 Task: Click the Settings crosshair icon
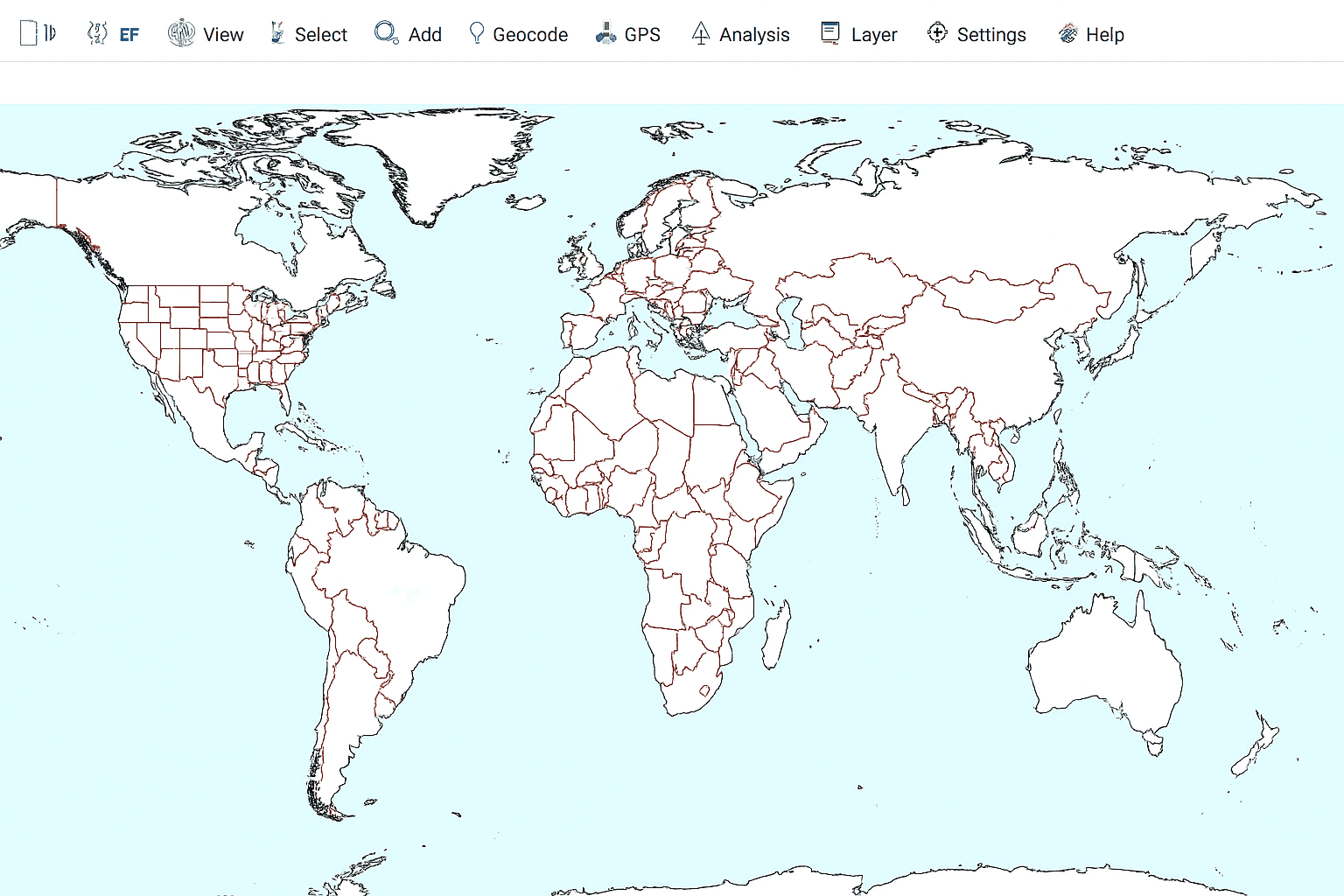937,34
